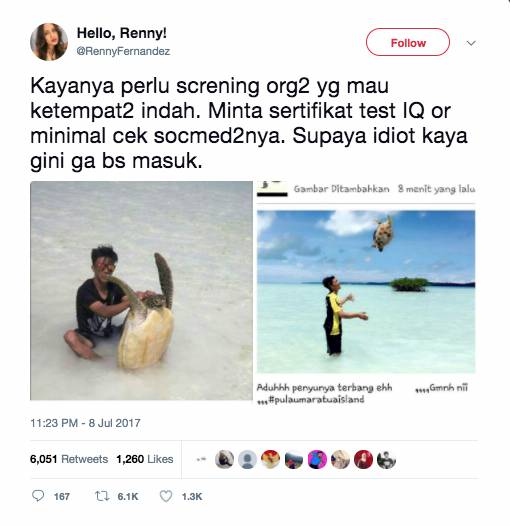Click the retweet arrows icon
Screen dimensions: 510x526
[102, 496]
